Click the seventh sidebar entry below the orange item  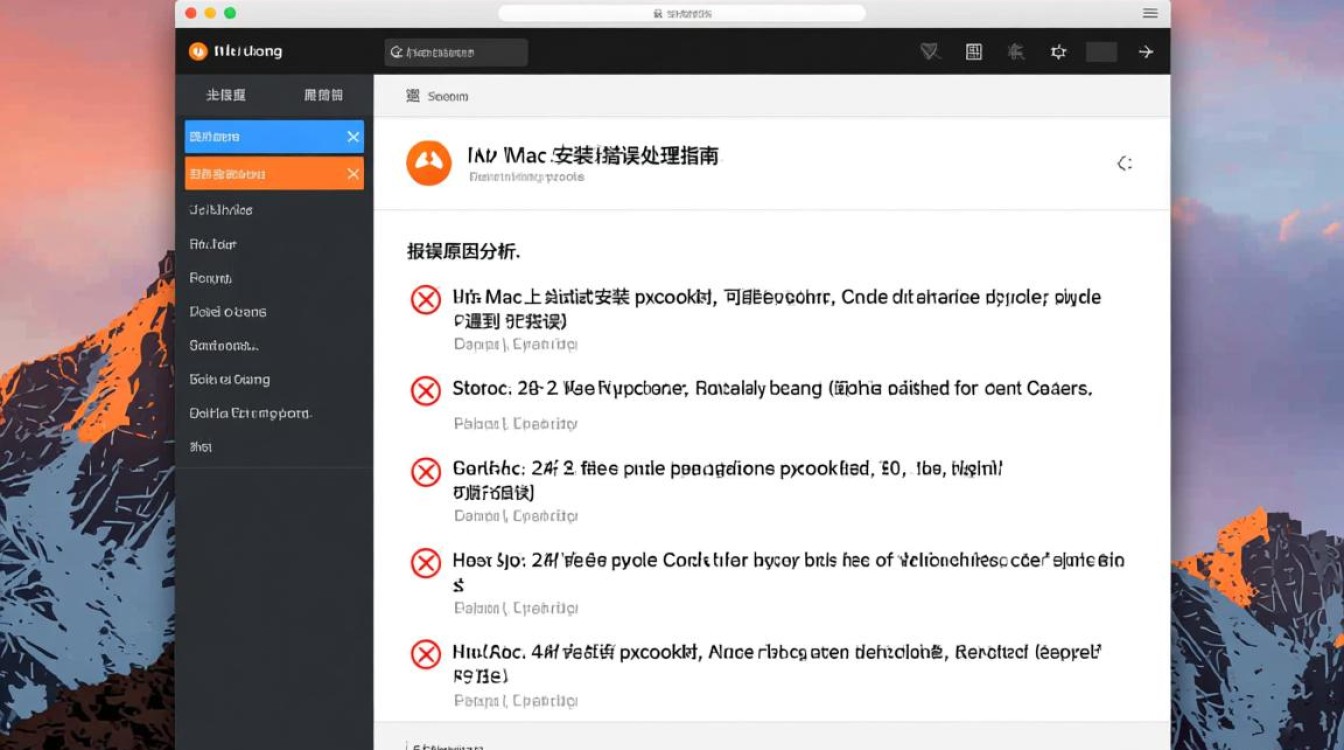(x=250, y=413)
